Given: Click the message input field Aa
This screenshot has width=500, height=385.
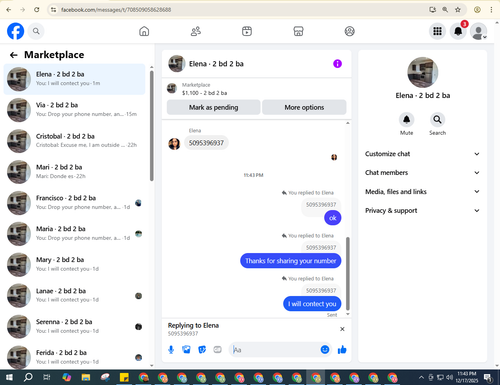Looking at the screenshot, I should [275, 350].
